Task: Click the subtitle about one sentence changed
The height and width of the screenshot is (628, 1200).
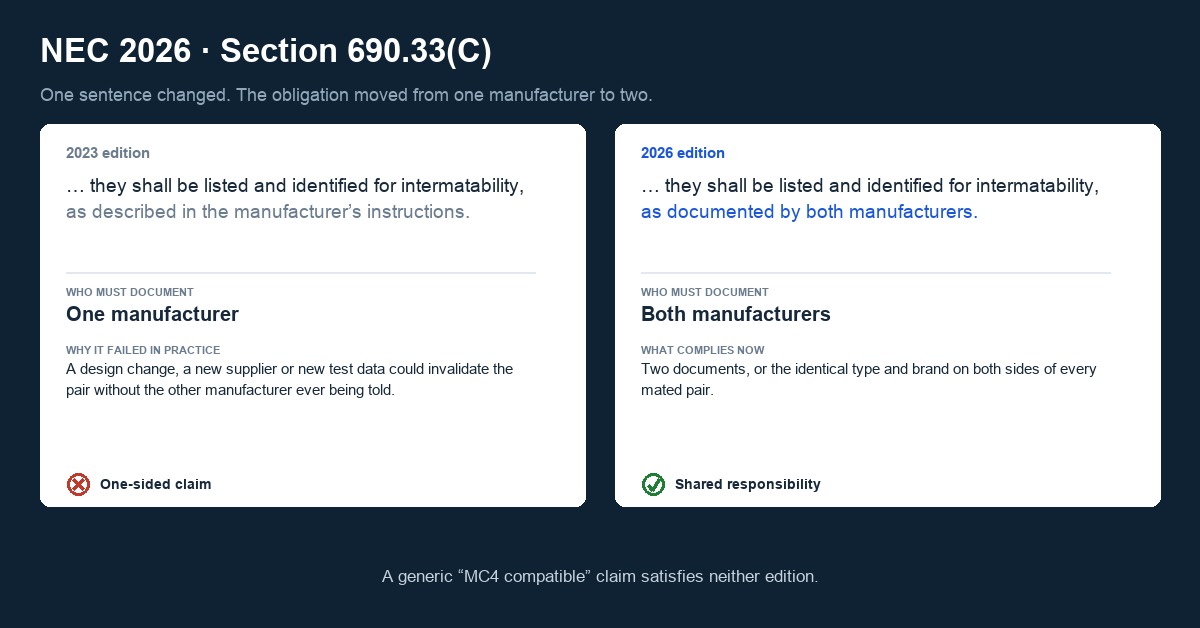Action: [x=346, y=95]
